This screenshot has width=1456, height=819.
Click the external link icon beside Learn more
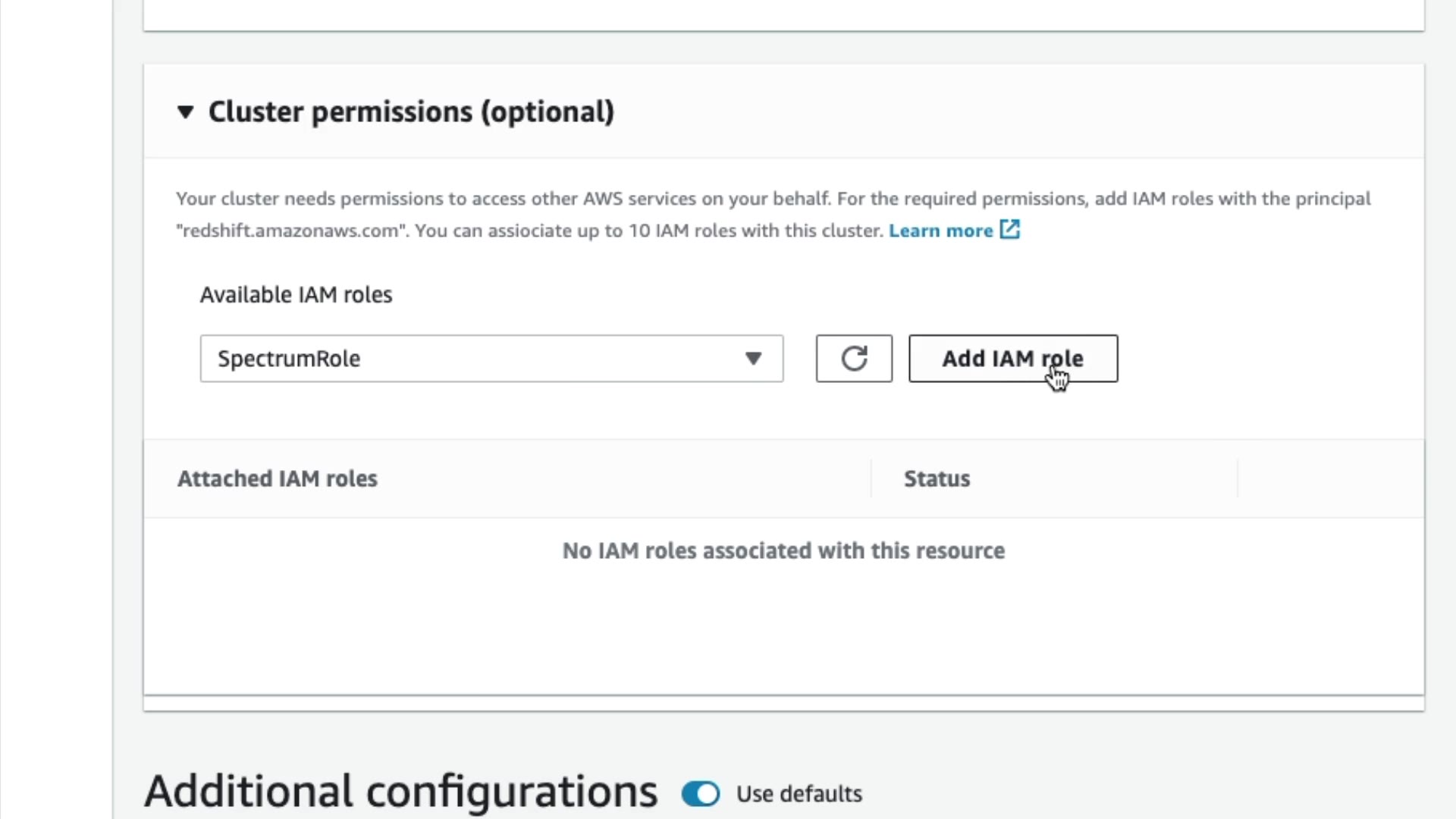click(x=1010, y=229)
